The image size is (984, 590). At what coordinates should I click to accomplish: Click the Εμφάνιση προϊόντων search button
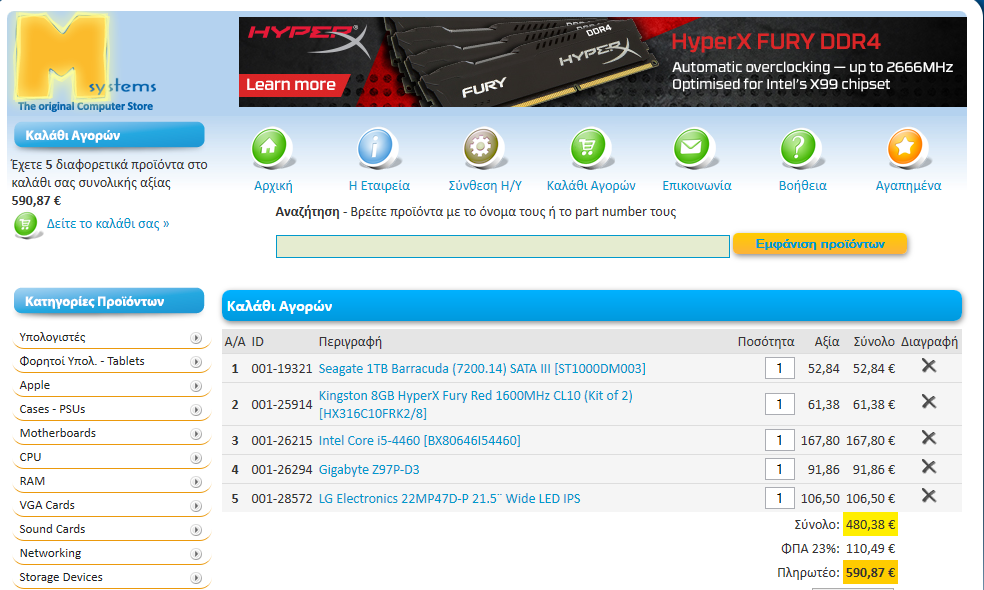[820, 244]
